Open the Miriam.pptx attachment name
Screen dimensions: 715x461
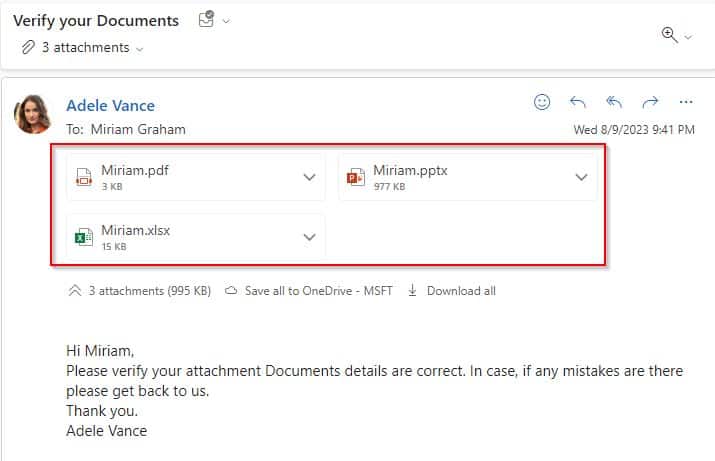click(410, 171)
